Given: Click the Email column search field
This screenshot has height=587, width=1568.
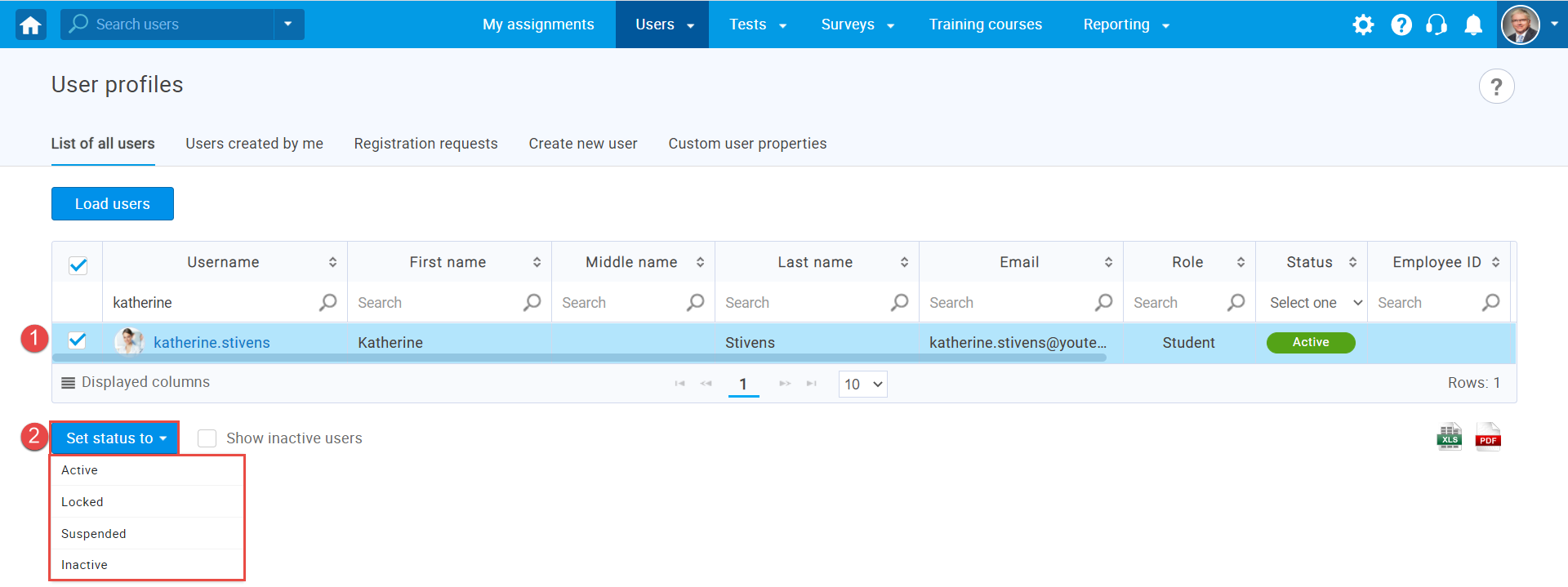Looking at the screenshot, I should pyautogui.click(x=1009, y=303).
